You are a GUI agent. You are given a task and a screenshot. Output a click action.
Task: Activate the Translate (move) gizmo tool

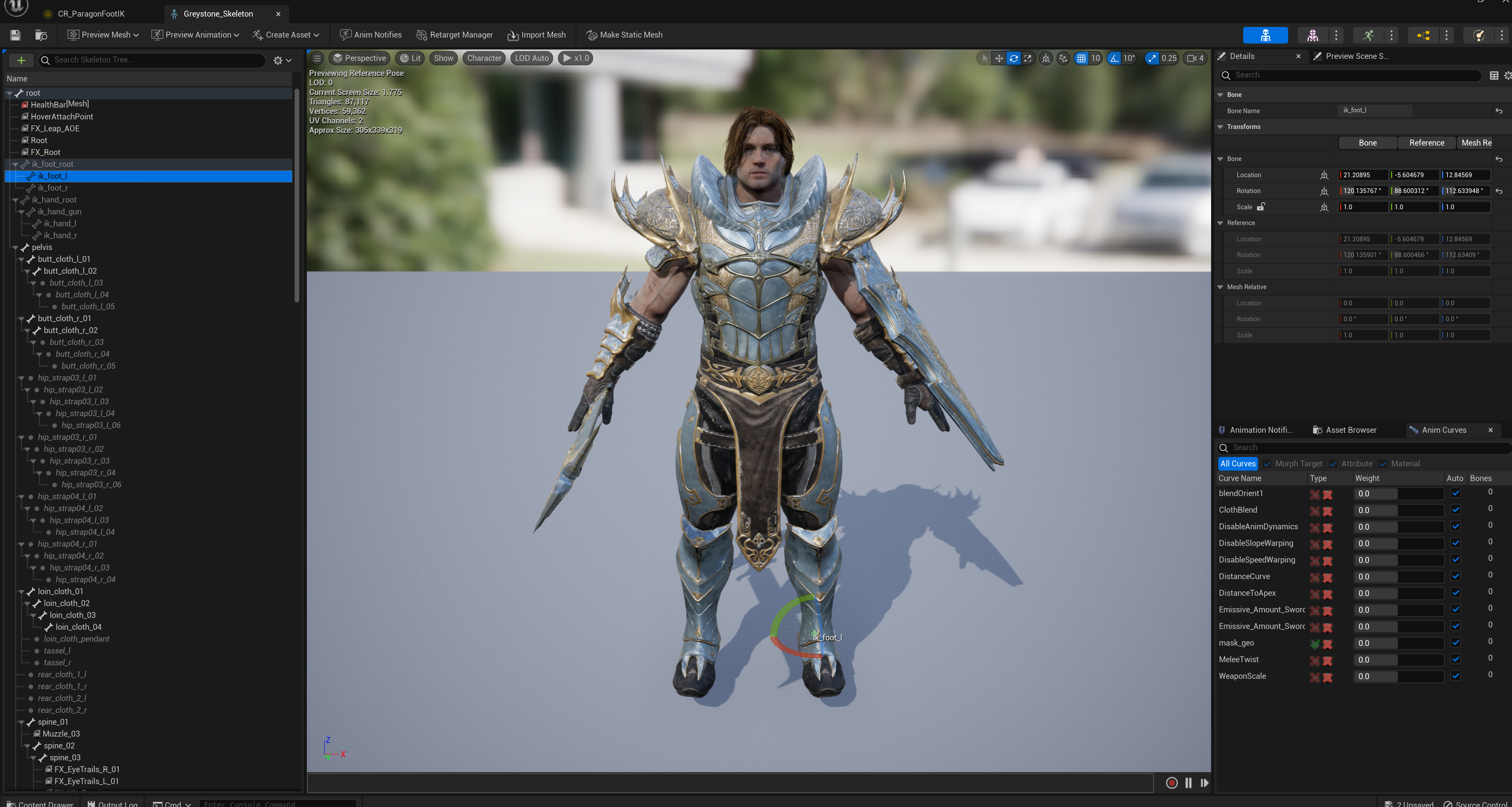[x=999, y=58]
